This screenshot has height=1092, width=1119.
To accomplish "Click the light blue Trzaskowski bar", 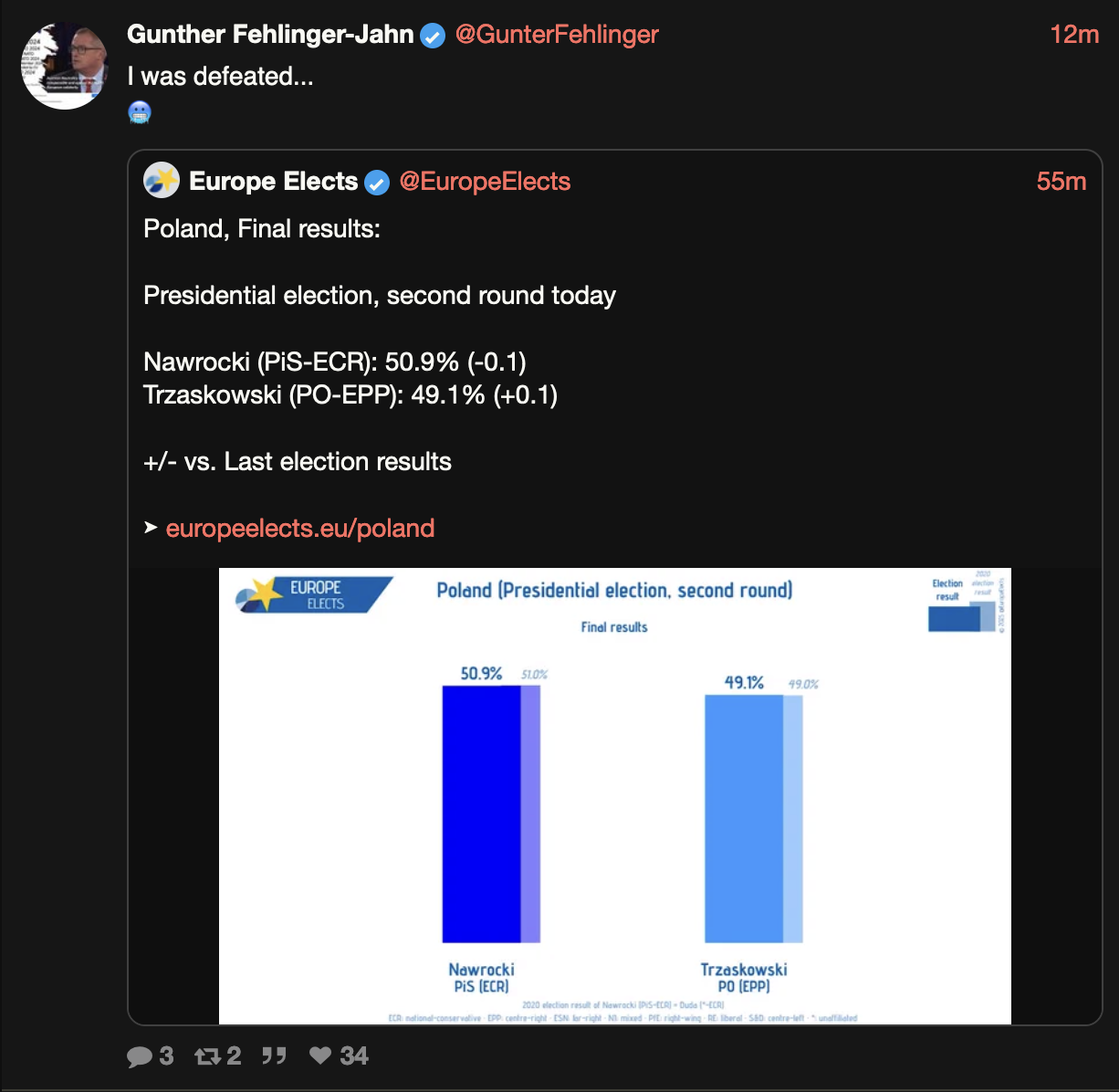I will point(744,819).
